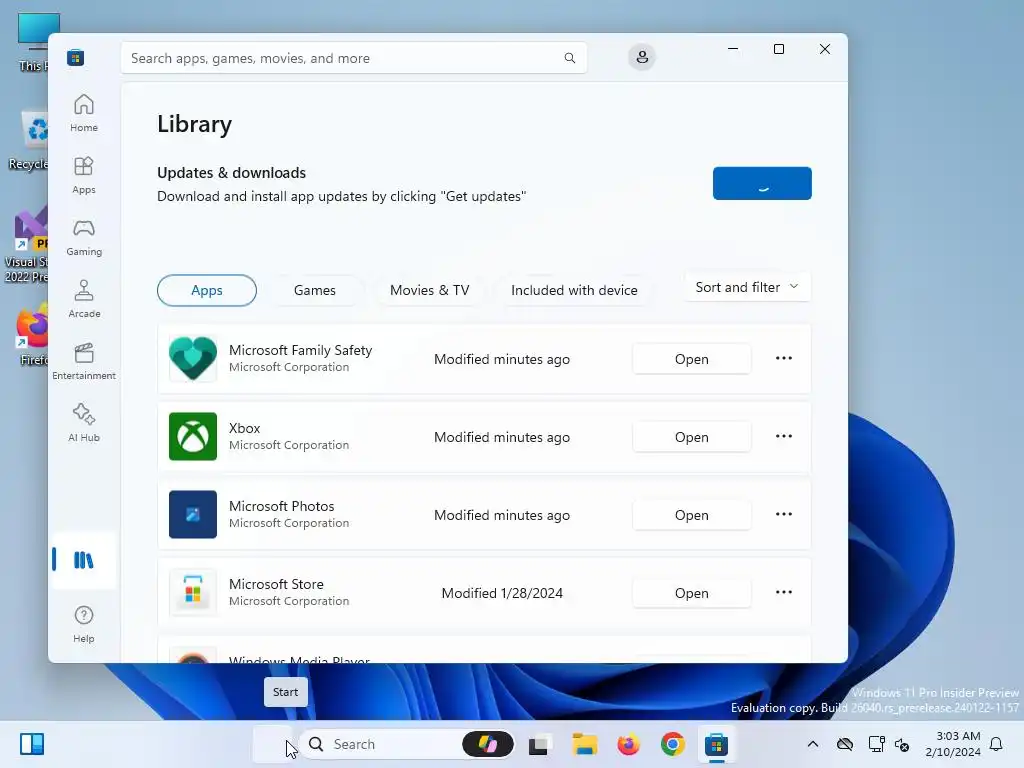Open File Explorer from taskbar
1024x768 pixels.
(x=584, y=744)
